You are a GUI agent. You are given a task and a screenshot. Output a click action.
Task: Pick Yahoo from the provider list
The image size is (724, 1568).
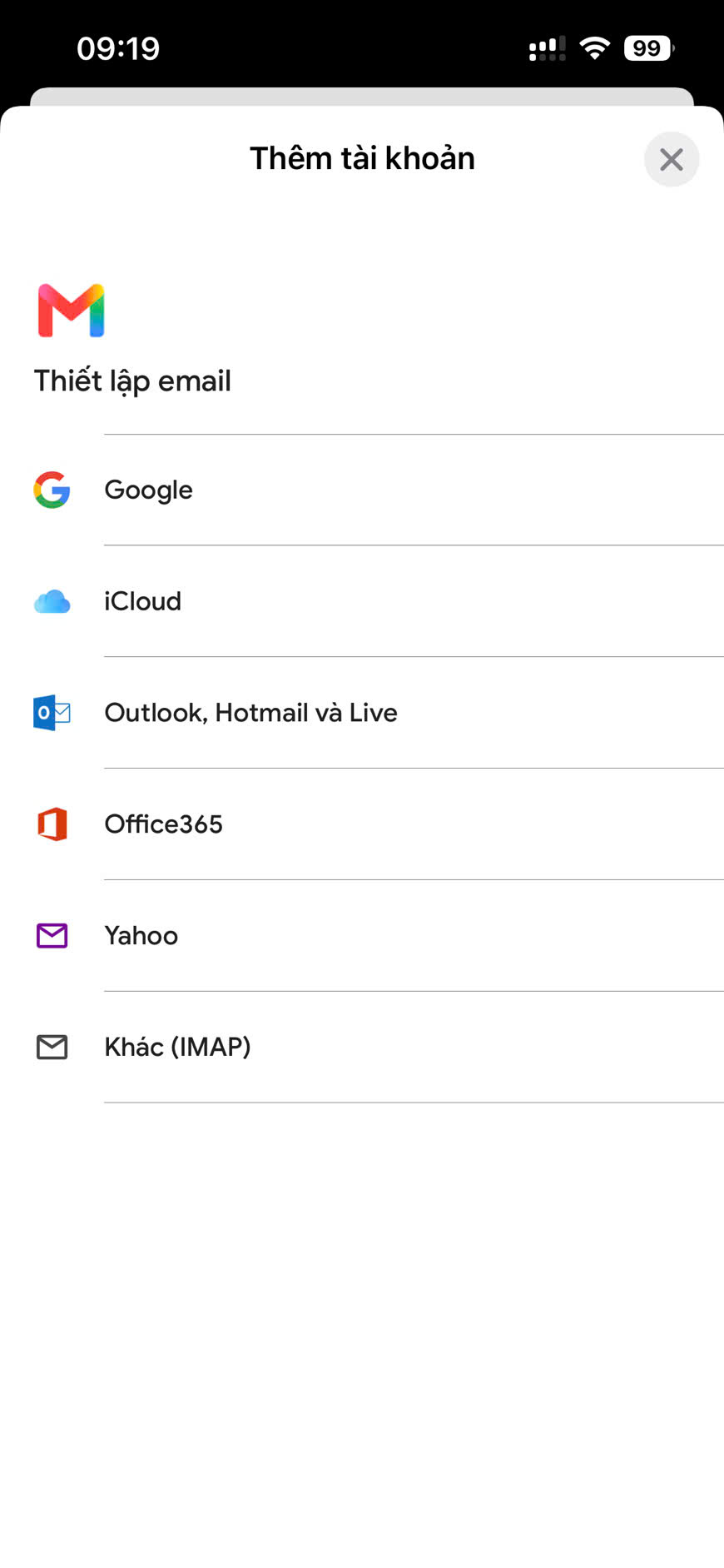pyautogui.click(x=362, y=936)
